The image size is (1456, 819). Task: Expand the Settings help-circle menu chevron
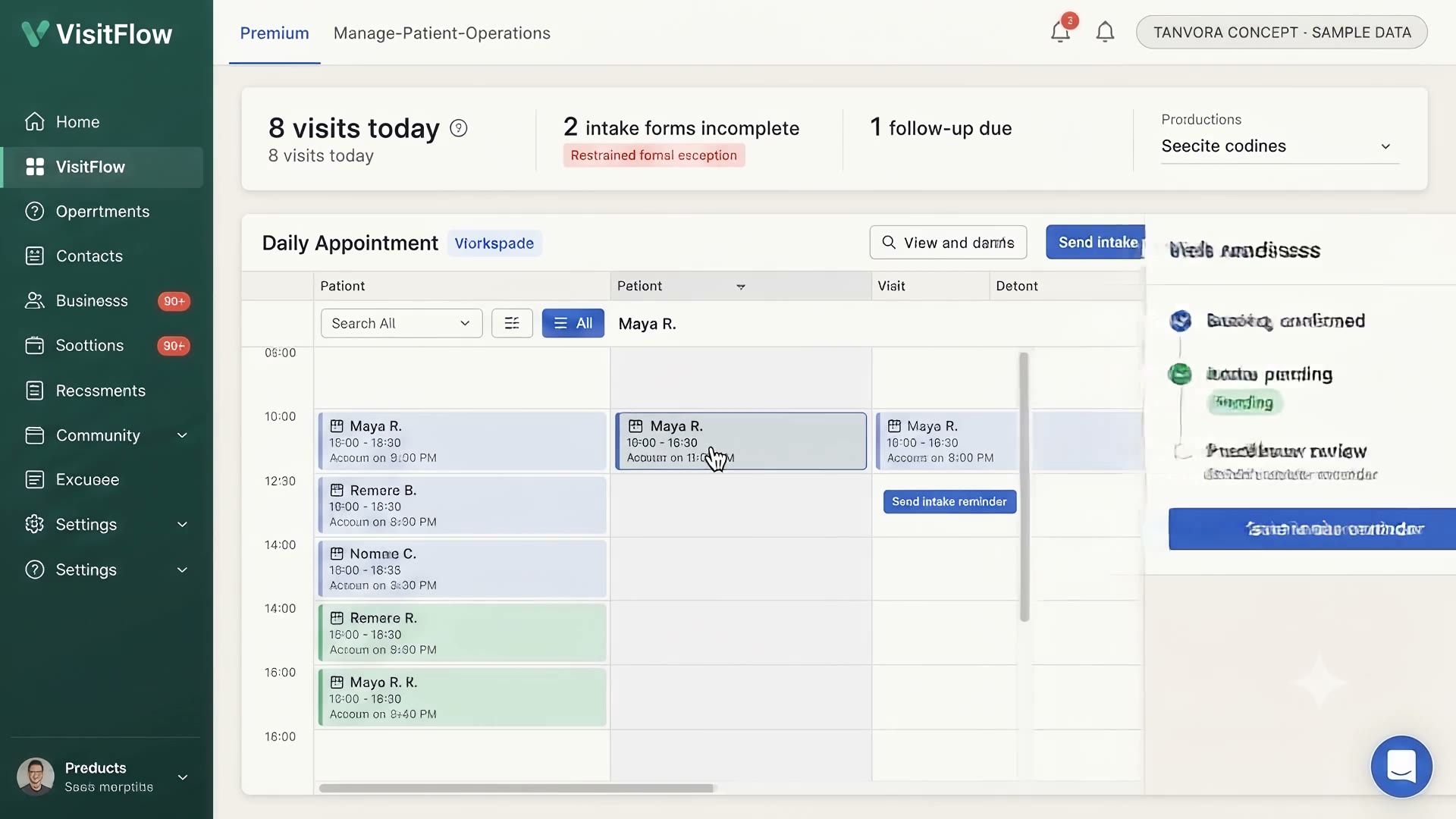pyautogui.click(x=182, y=570)
